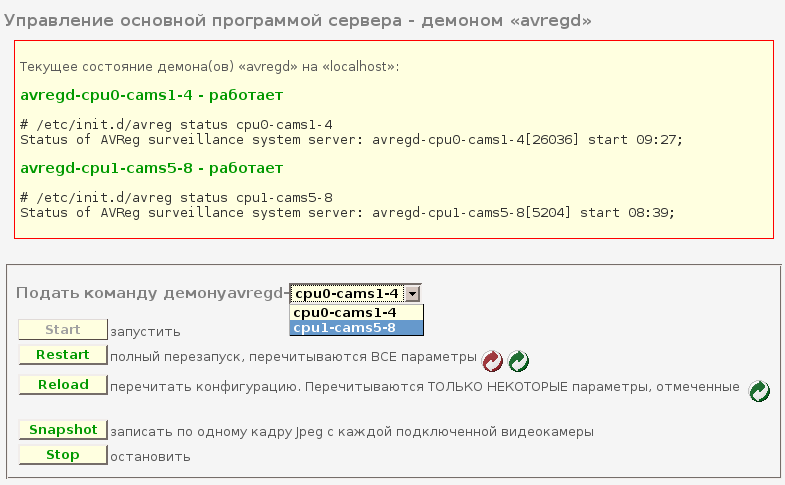
Task: Click the command line status cpu0-cams1-4
Action: pyautogui.click(x=176, y=125)
